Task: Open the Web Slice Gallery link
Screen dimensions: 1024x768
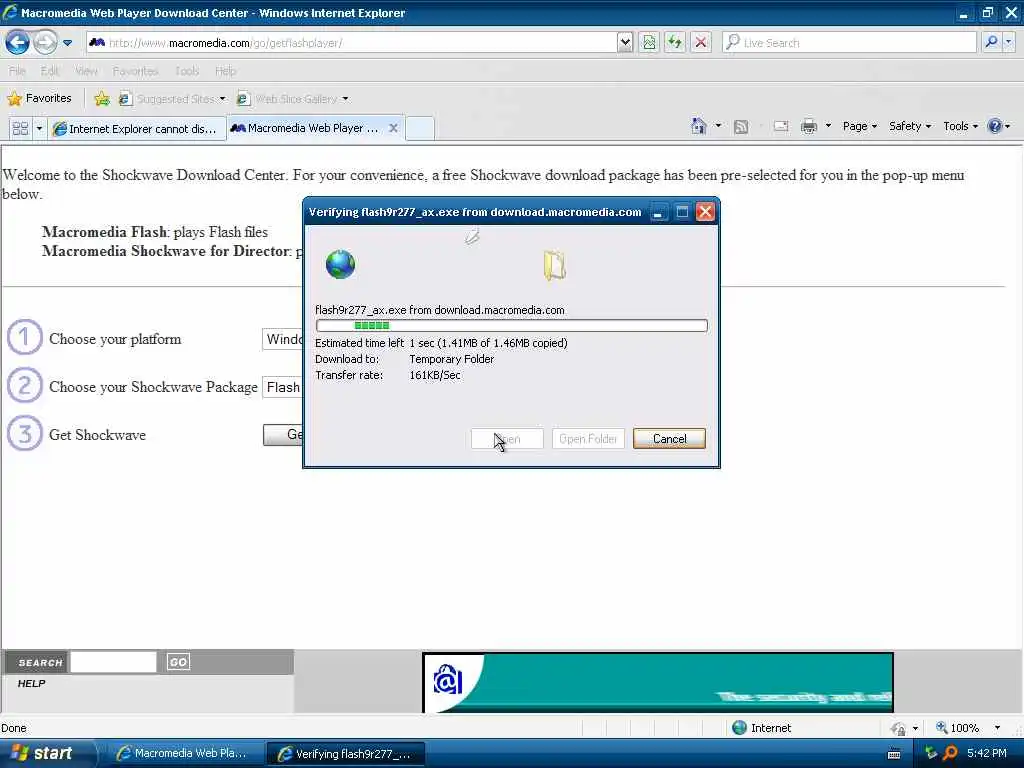Action: point(293,99)
